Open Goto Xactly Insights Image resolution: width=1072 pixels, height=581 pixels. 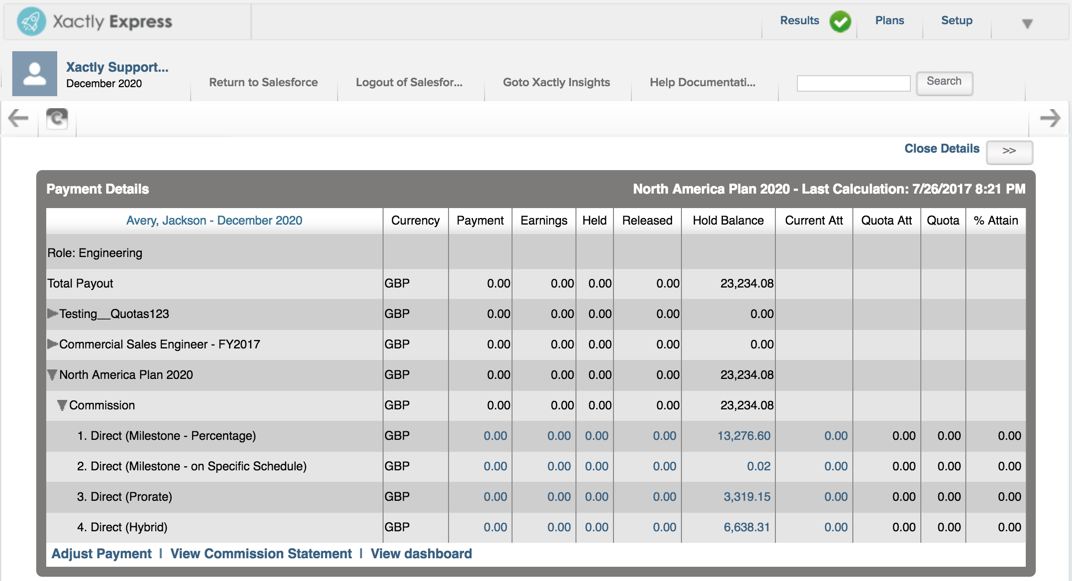(x=557, y=82)
